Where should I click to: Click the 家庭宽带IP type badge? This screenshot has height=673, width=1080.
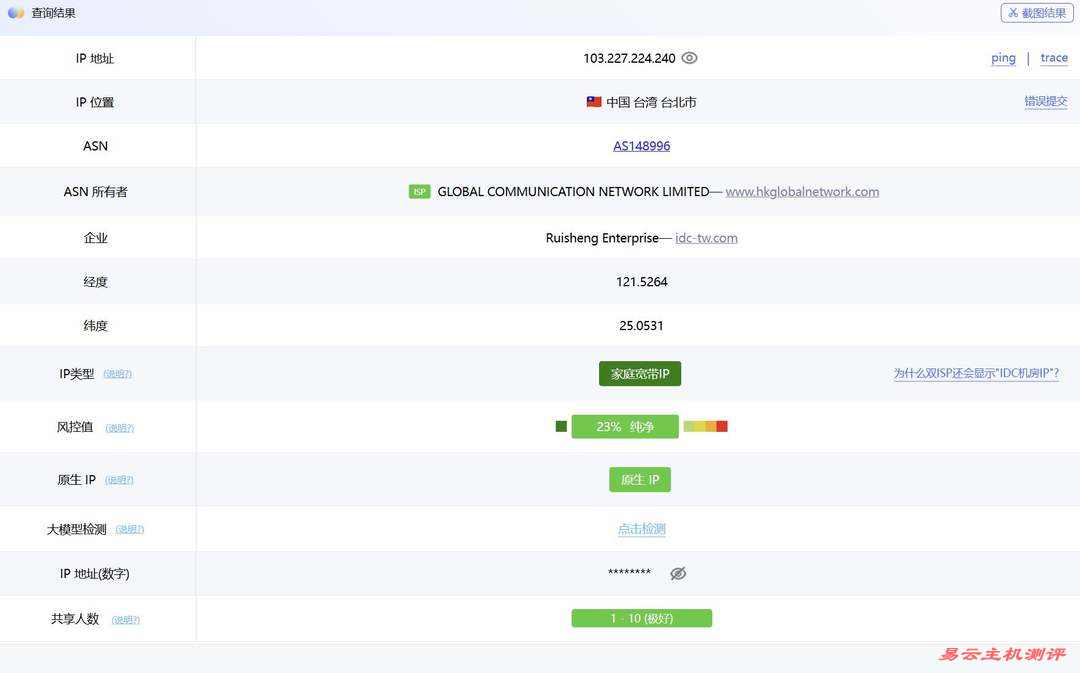tap(640, 374)
